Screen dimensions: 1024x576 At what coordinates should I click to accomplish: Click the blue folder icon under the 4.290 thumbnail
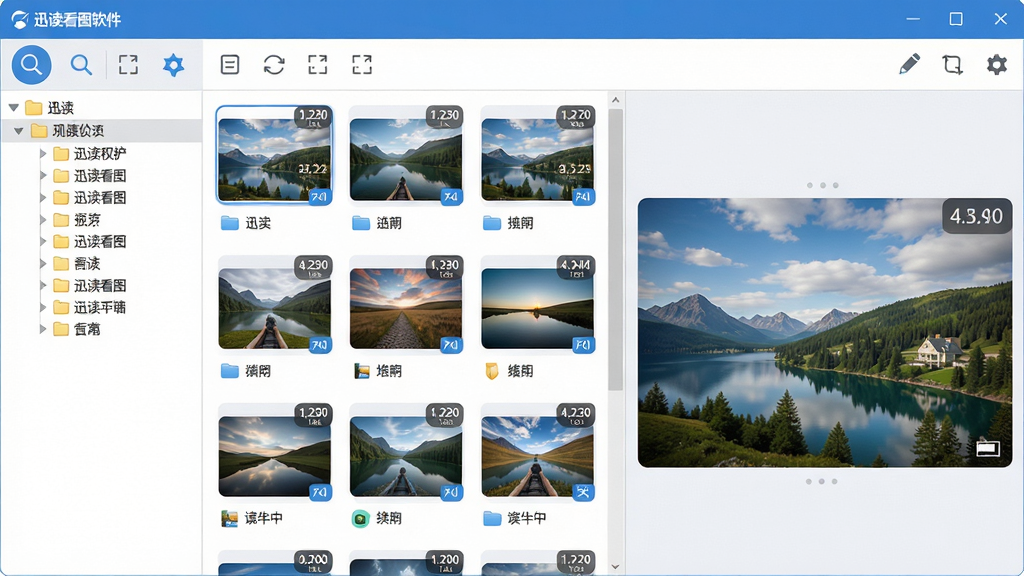point(230,371)
